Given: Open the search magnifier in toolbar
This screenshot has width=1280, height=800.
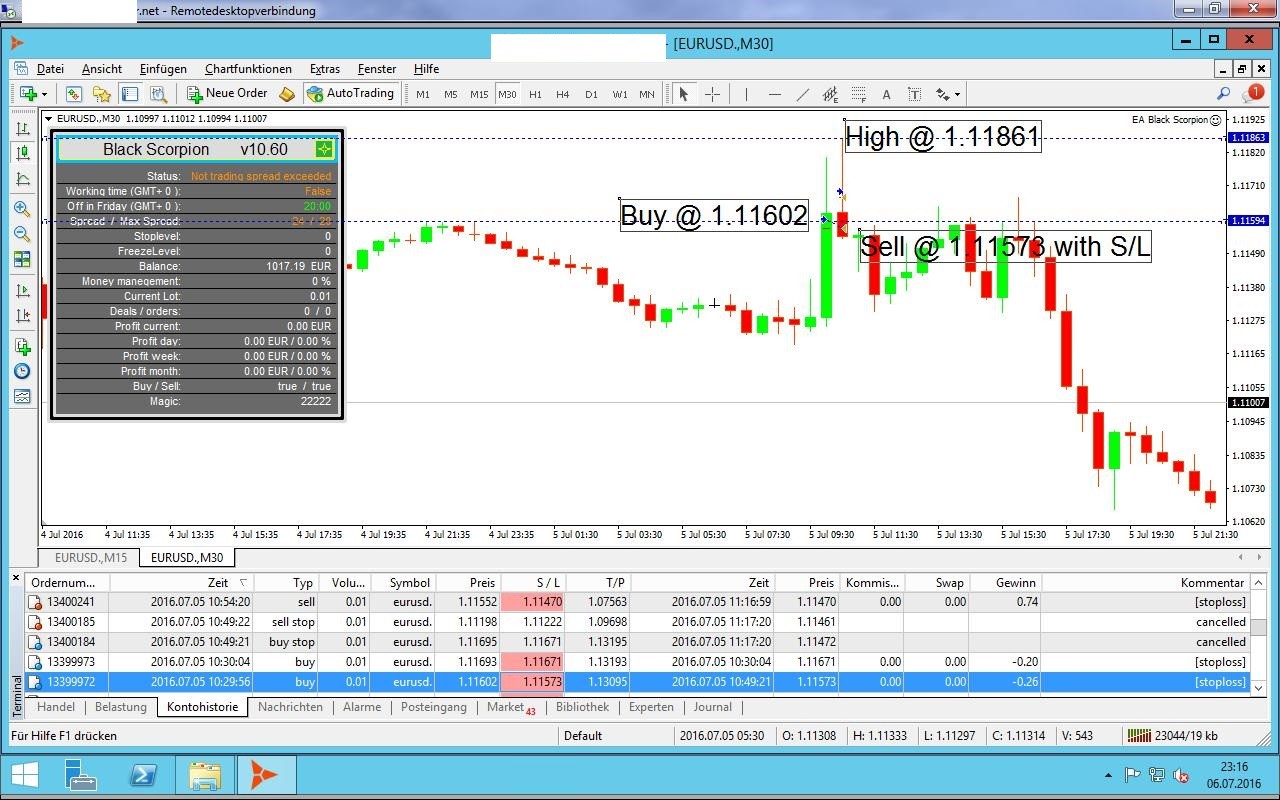Looking at the screenshot, I should tap(1223, 93).
